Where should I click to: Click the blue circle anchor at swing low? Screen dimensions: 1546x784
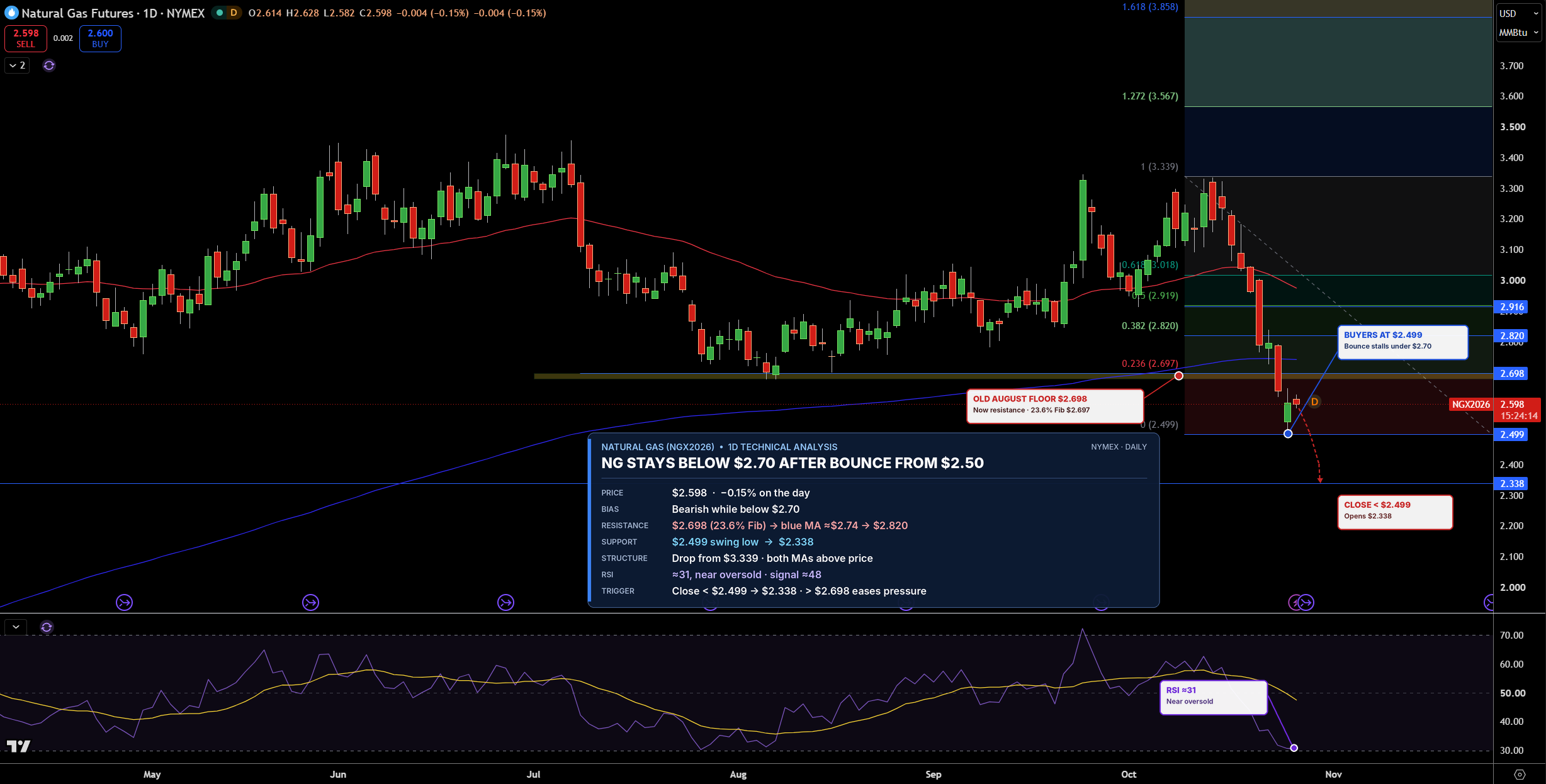[x=1288, y=434]
